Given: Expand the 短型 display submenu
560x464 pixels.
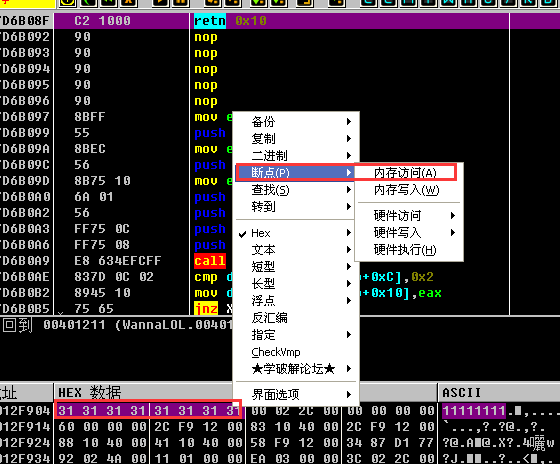Looking at the screenshot, I should (296, 267).
